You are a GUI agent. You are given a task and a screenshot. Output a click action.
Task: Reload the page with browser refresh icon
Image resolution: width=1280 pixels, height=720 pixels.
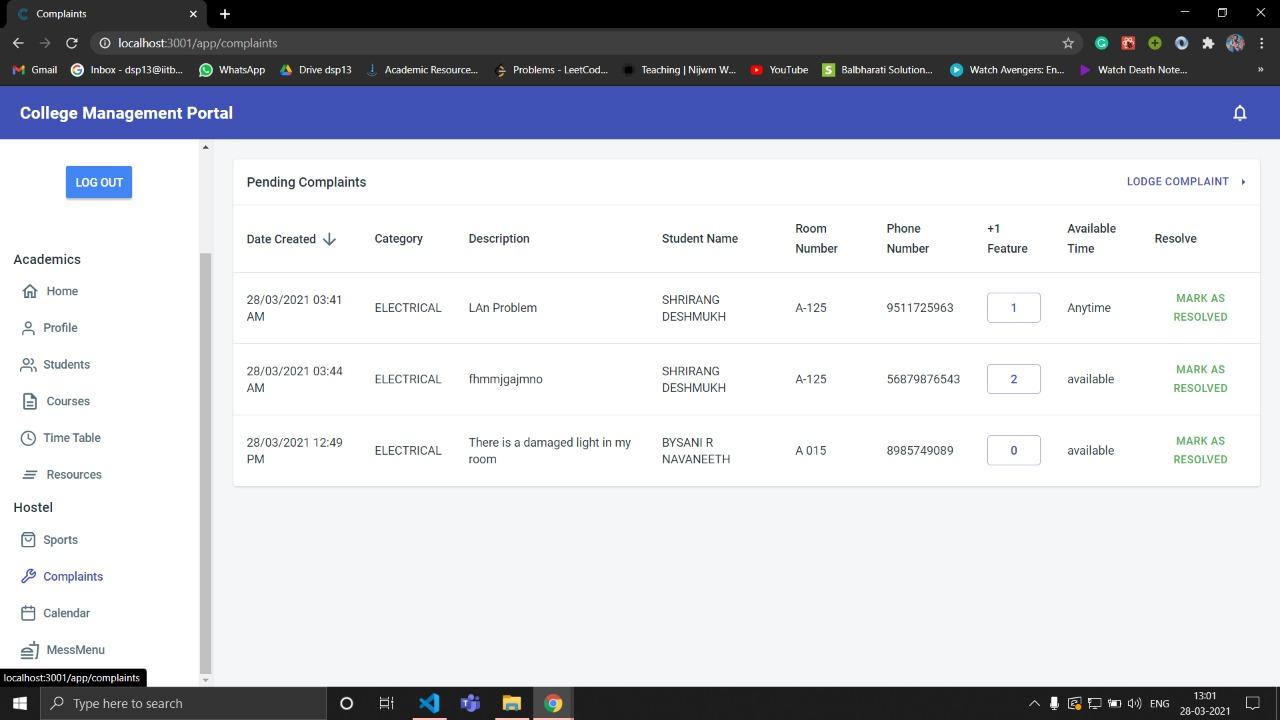click(71, 43)
